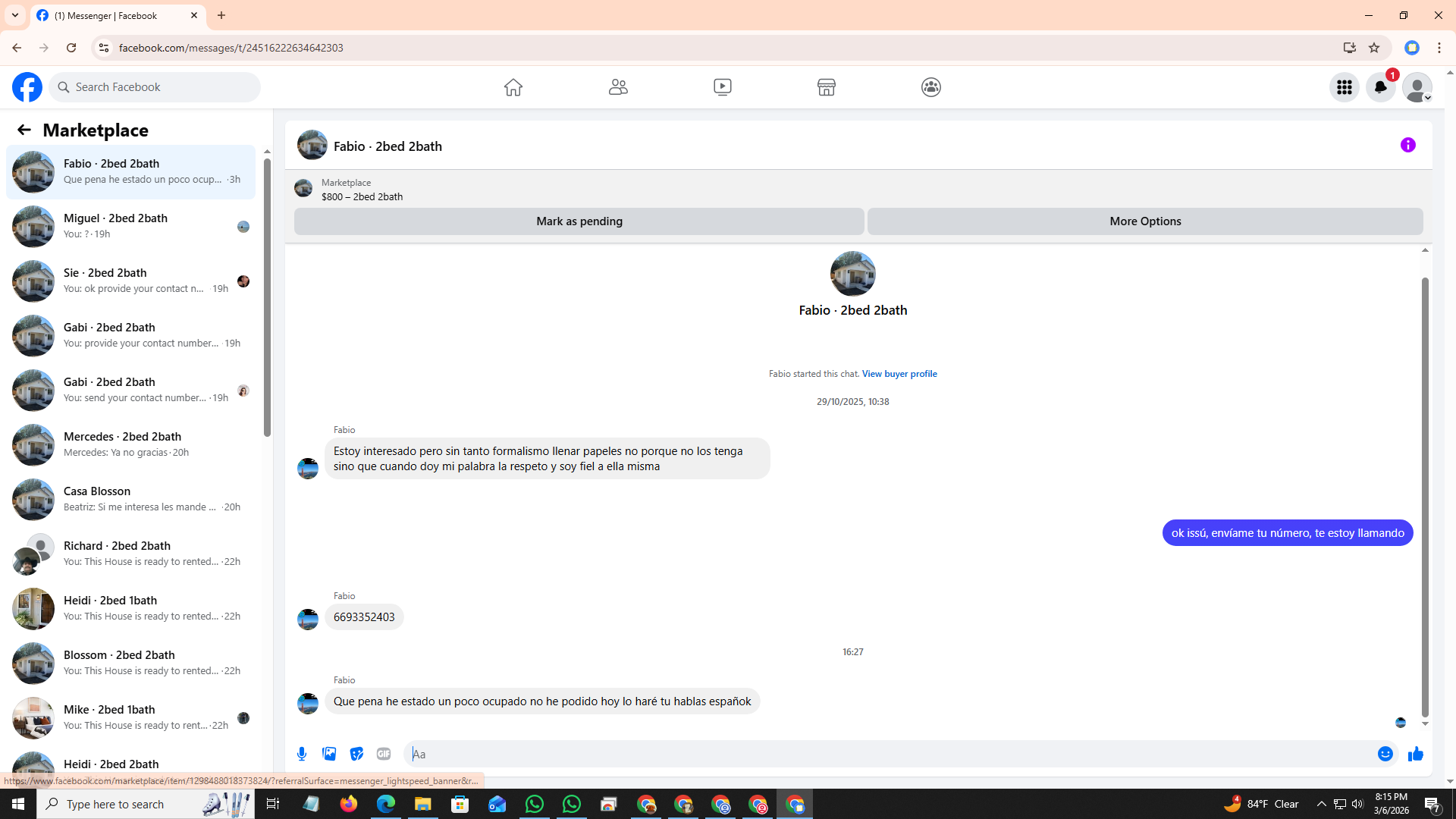Open the emoji picker in message box
The image size is (1456, 819).
pyautogui.click(x=1385, y=754)
